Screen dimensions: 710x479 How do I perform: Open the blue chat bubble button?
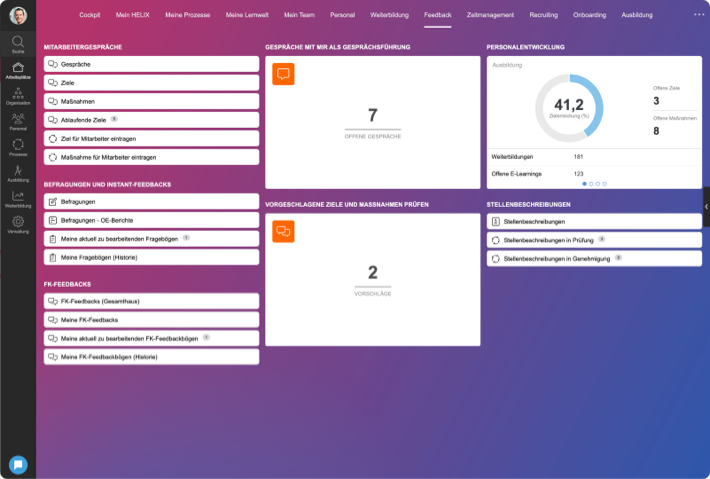(x=18, y=465)
